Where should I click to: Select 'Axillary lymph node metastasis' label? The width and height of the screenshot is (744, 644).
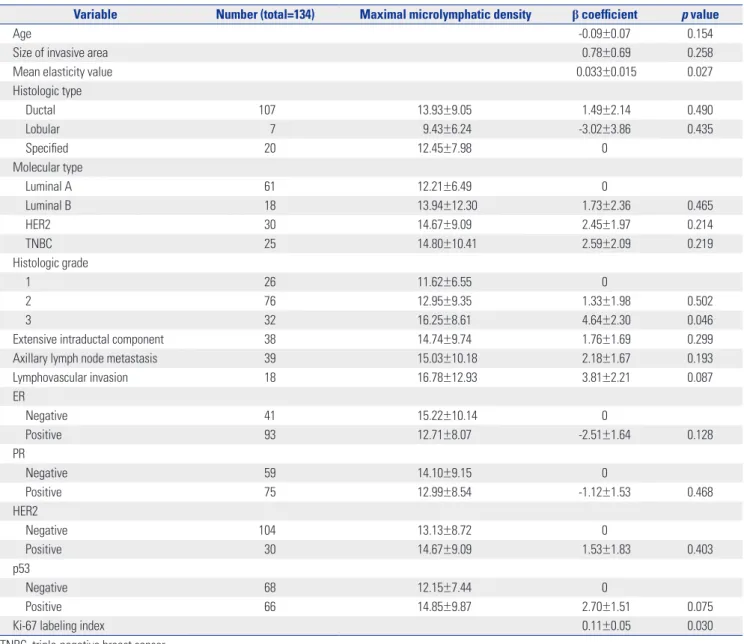coord(85,358)
